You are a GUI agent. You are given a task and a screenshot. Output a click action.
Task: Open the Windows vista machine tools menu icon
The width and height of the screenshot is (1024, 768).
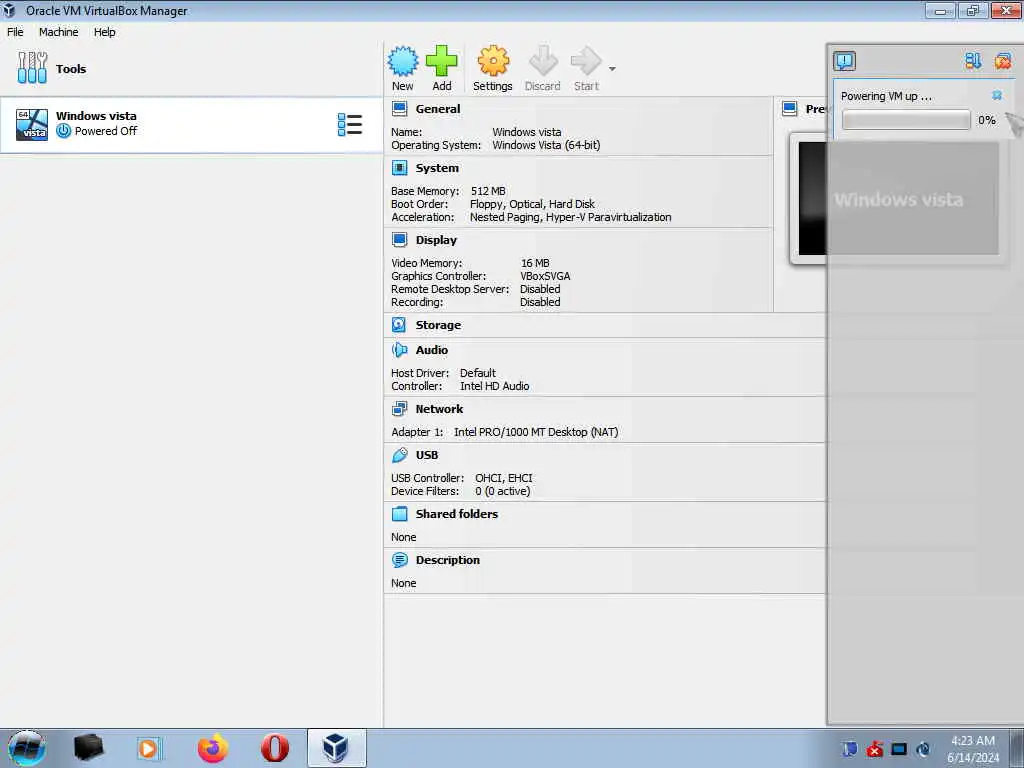[x=349, y=124]
